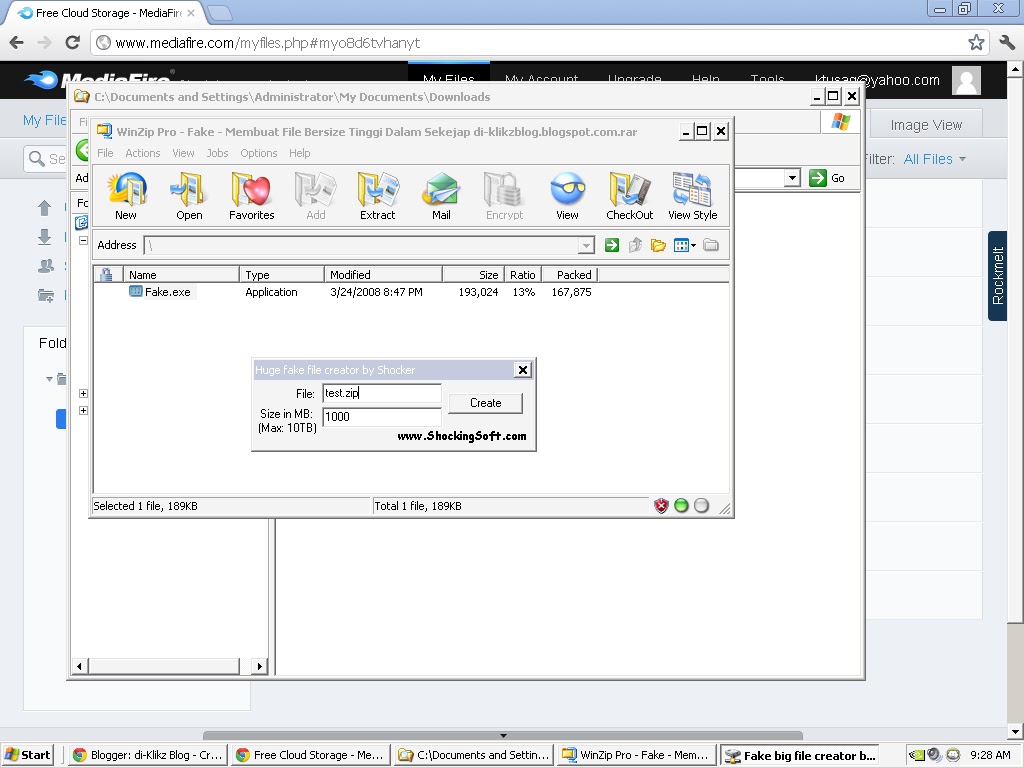Click the test.zip file name input field

tap(381, 393)
